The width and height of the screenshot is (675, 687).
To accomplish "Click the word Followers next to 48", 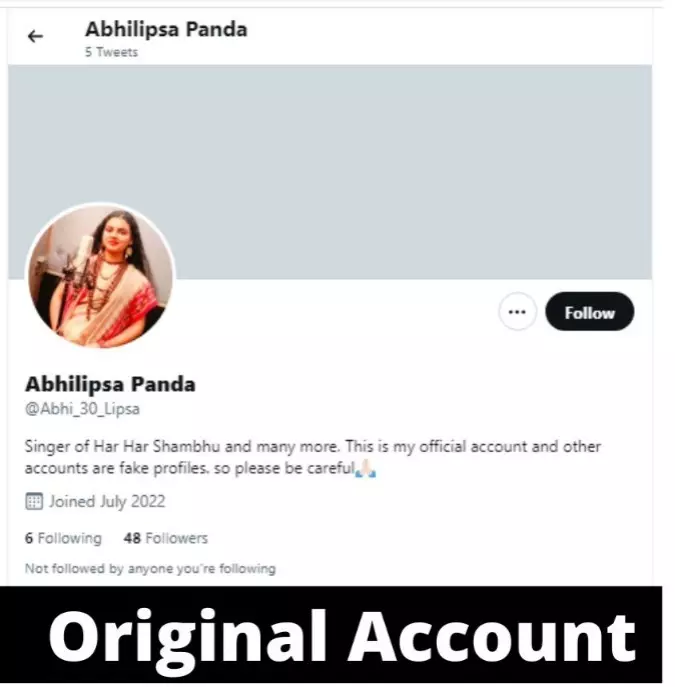I will (x=177, y=538).
